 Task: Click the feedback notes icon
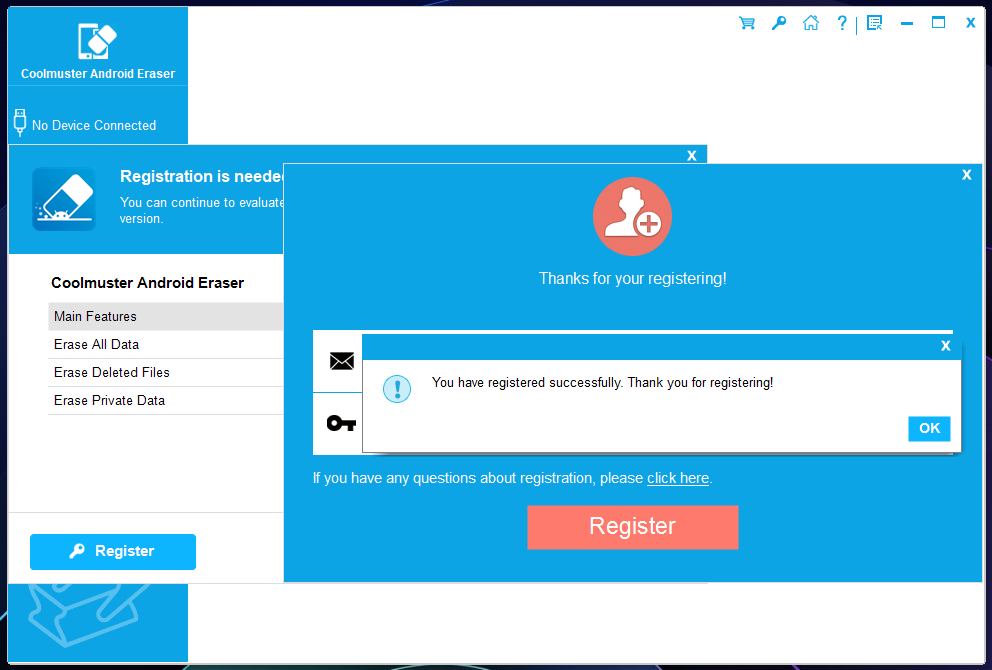click(874, 23)
